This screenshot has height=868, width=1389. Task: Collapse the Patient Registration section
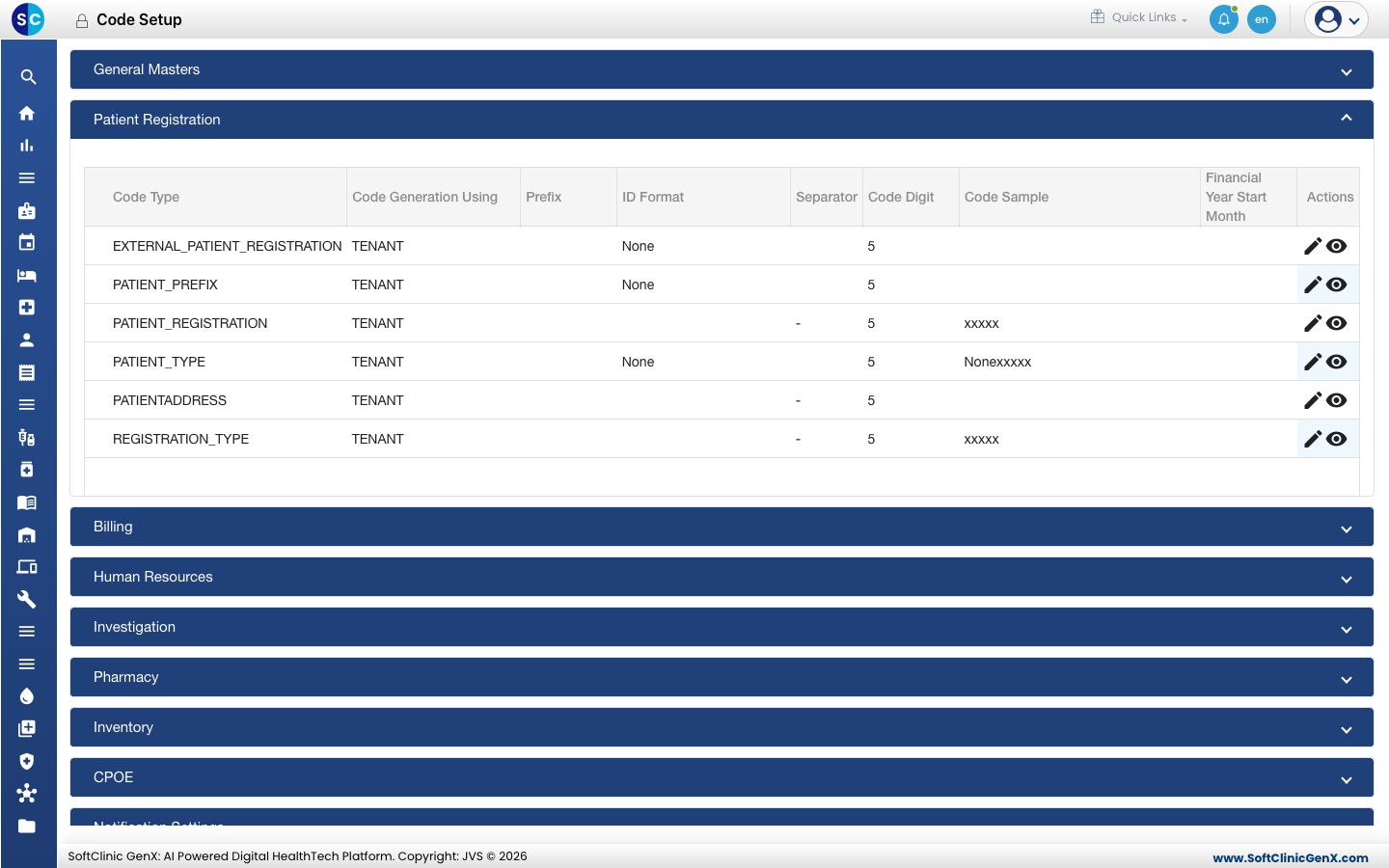[722, 120]
